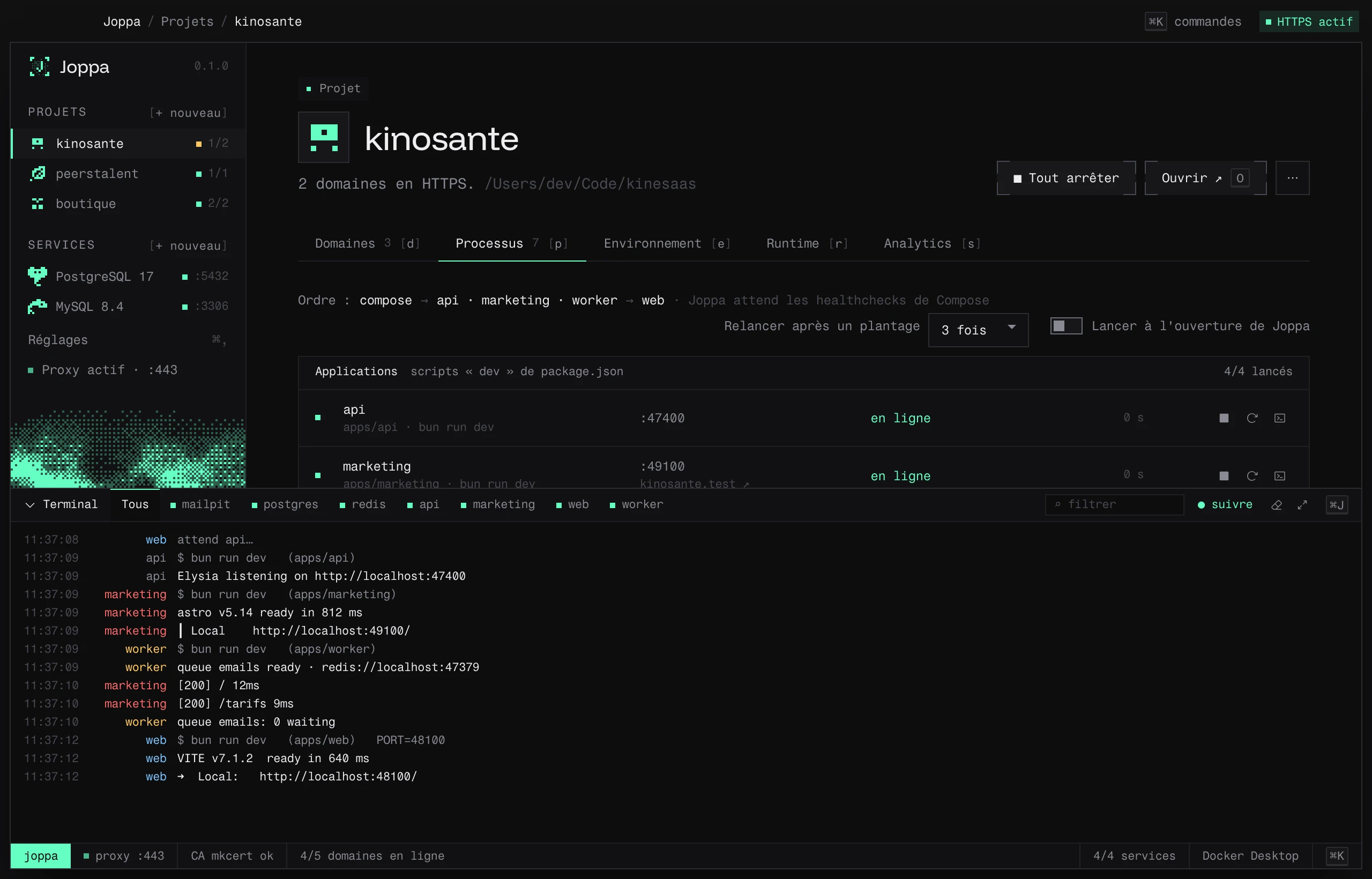Click the filtrer input field
This screenshot has width=1372, height=879.
point(1115,504)
